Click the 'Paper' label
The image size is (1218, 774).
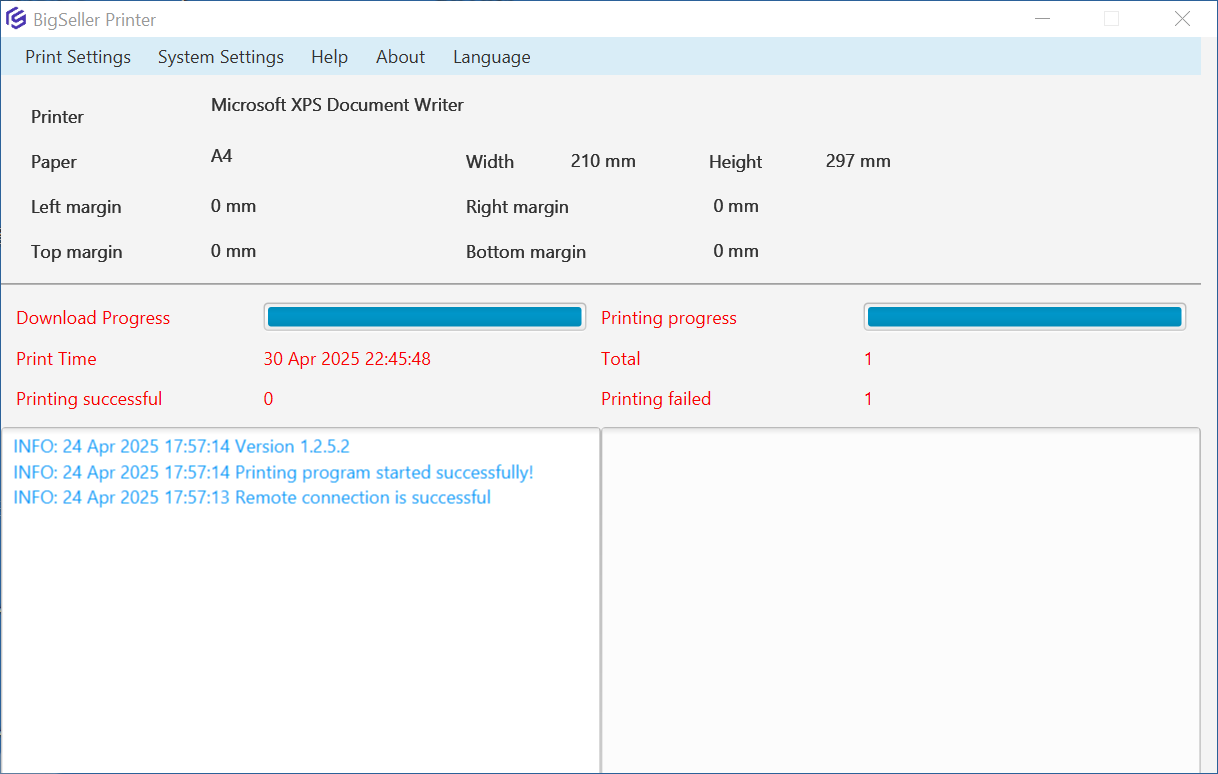pyautogui.click(x=54, y=162)
